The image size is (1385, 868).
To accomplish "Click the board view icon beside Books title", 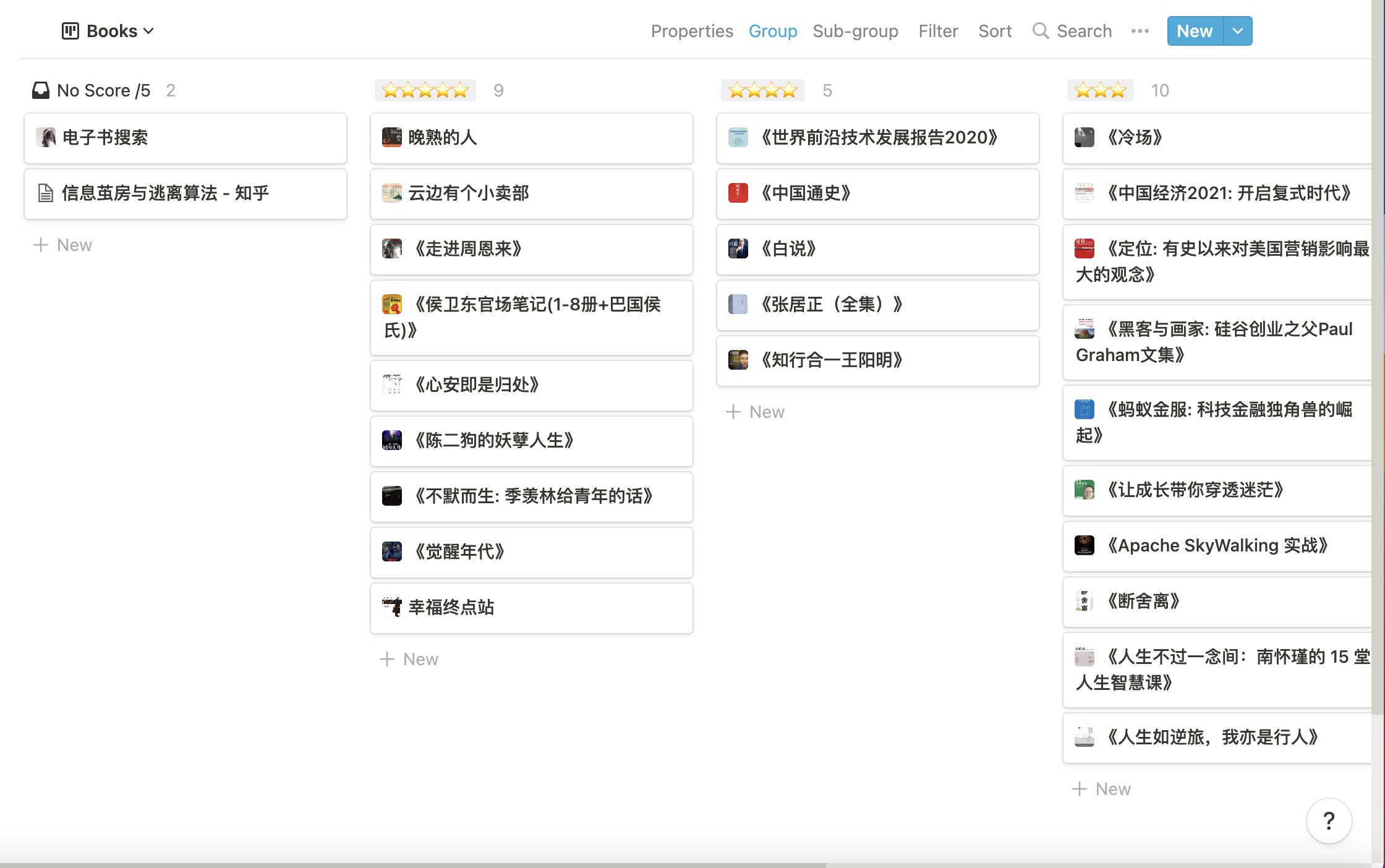I will point(69,30).
